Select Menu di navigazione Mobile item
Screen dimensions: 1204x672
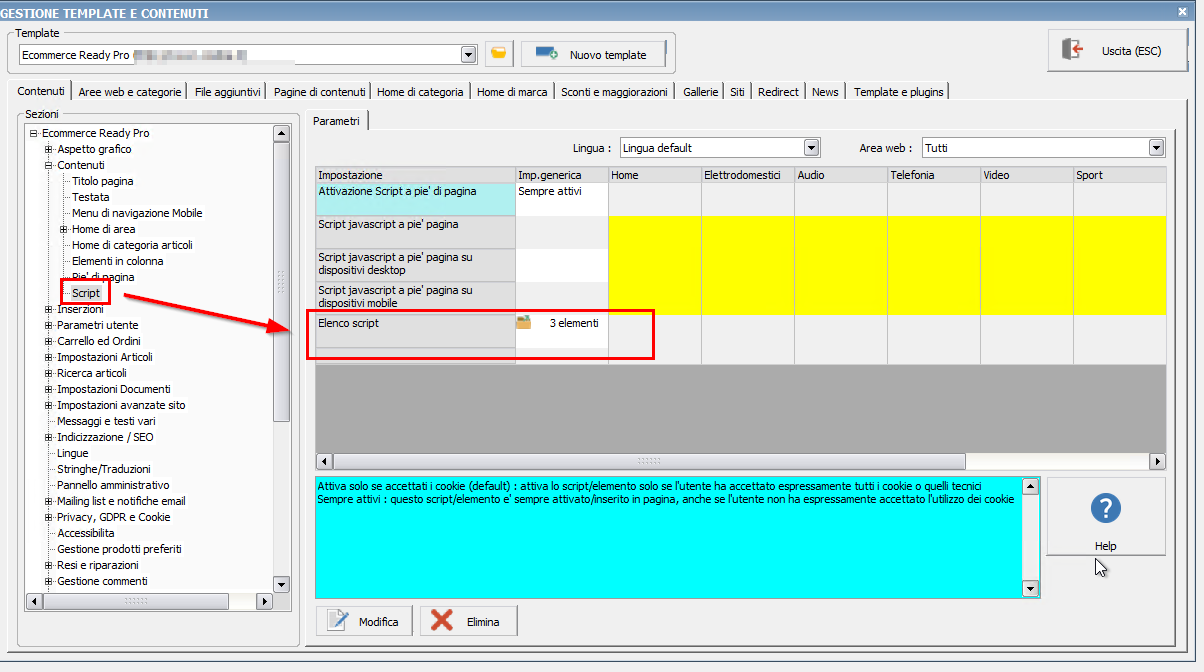137,213
